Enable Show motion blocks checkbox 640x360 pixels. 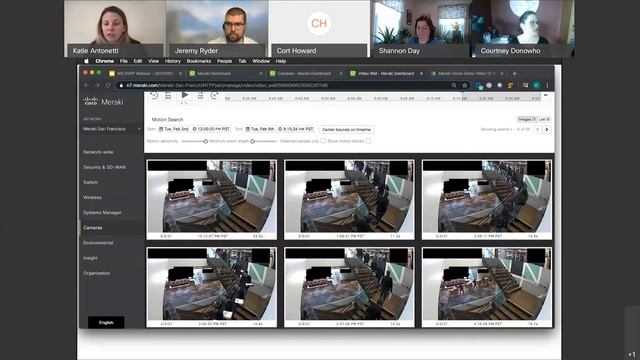(368, 141)
